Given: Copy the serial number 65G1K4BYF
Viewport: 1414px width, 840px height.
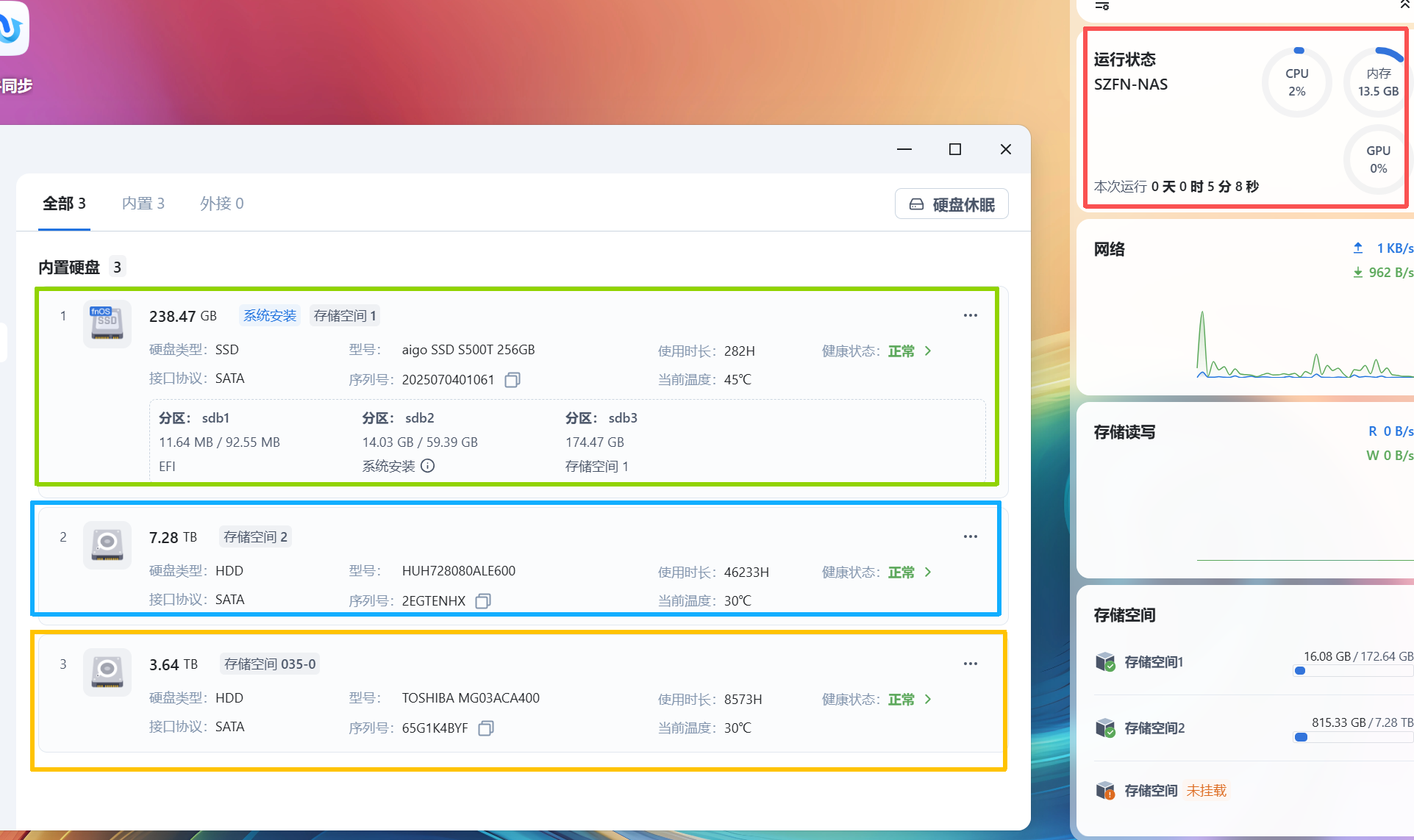Looking at the screenshot, I should 486,728.
